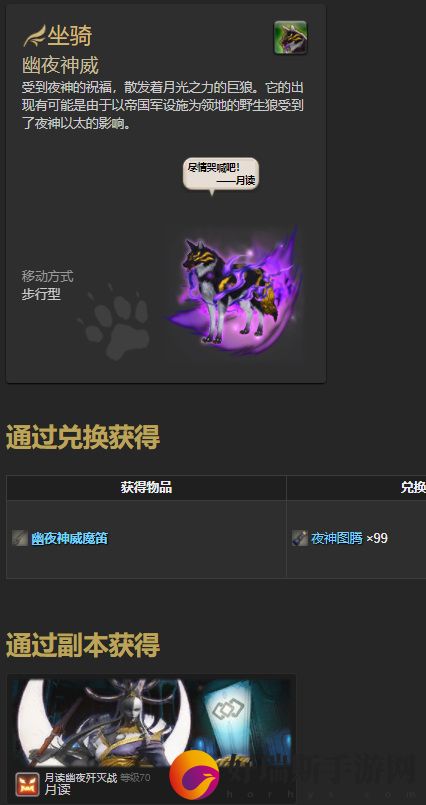Click the 步行型 movement type text

pos(41,295)
